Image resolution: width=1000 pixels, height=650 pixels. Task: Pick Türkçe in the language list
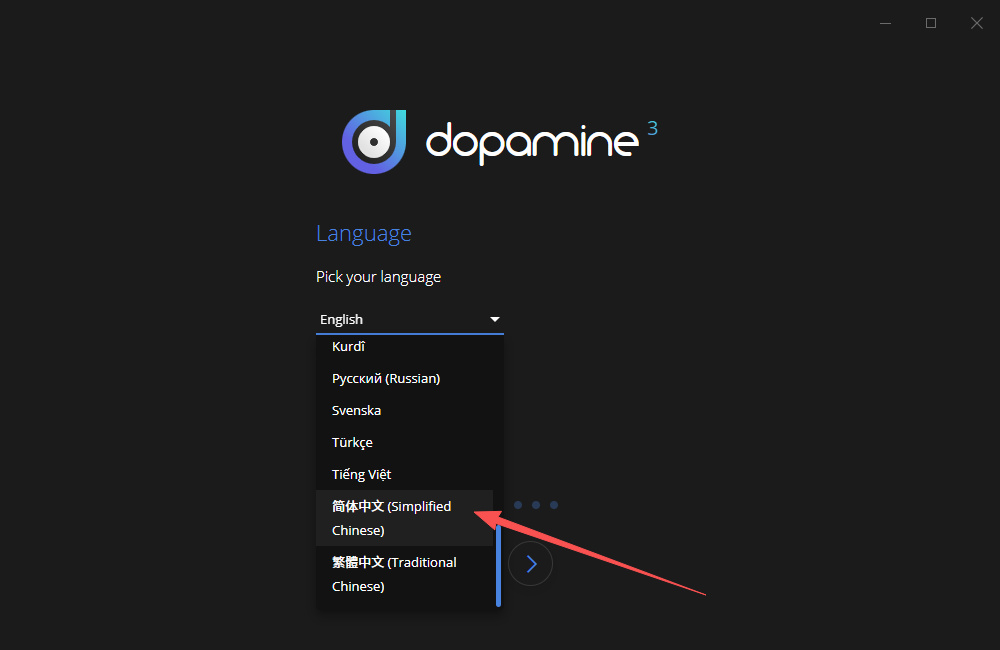point(404,442)
